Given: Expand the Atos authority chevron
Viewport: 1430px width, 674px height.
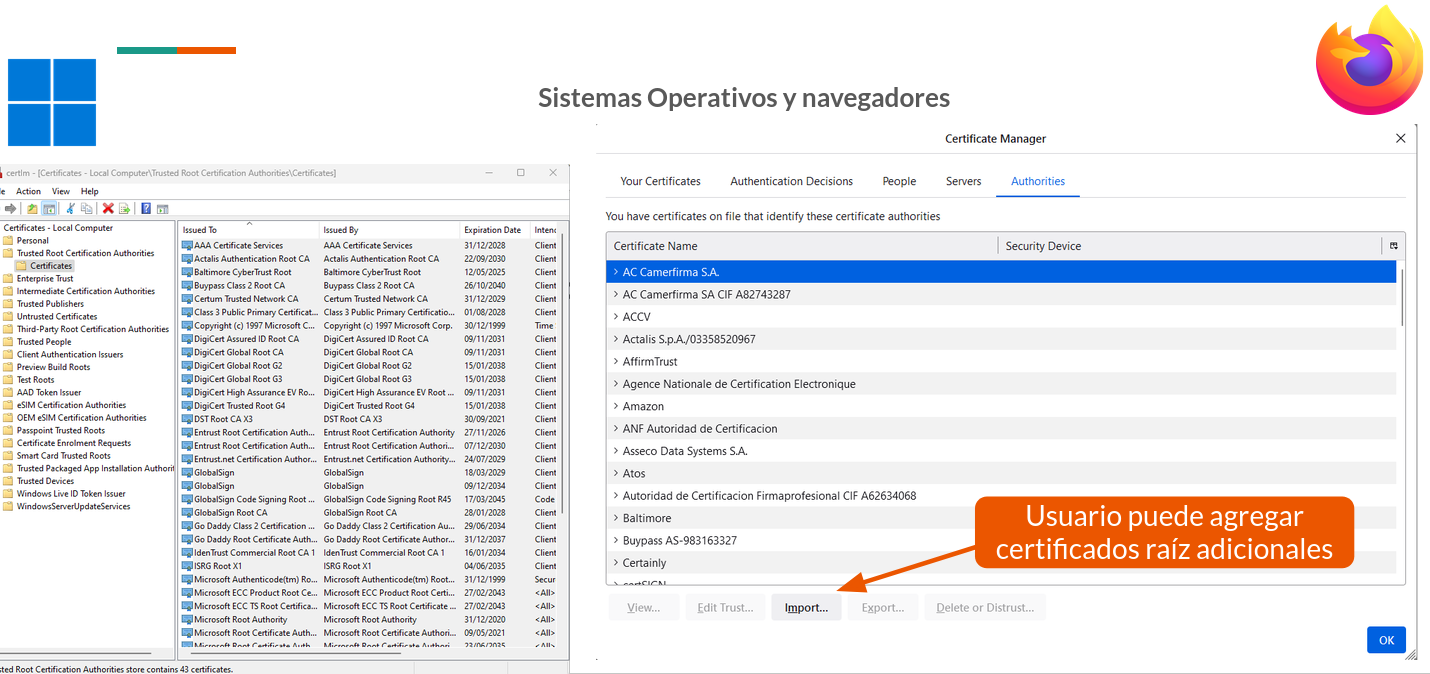Looking at the screenshot, I should pyautogui.click(x=616, y=473).
